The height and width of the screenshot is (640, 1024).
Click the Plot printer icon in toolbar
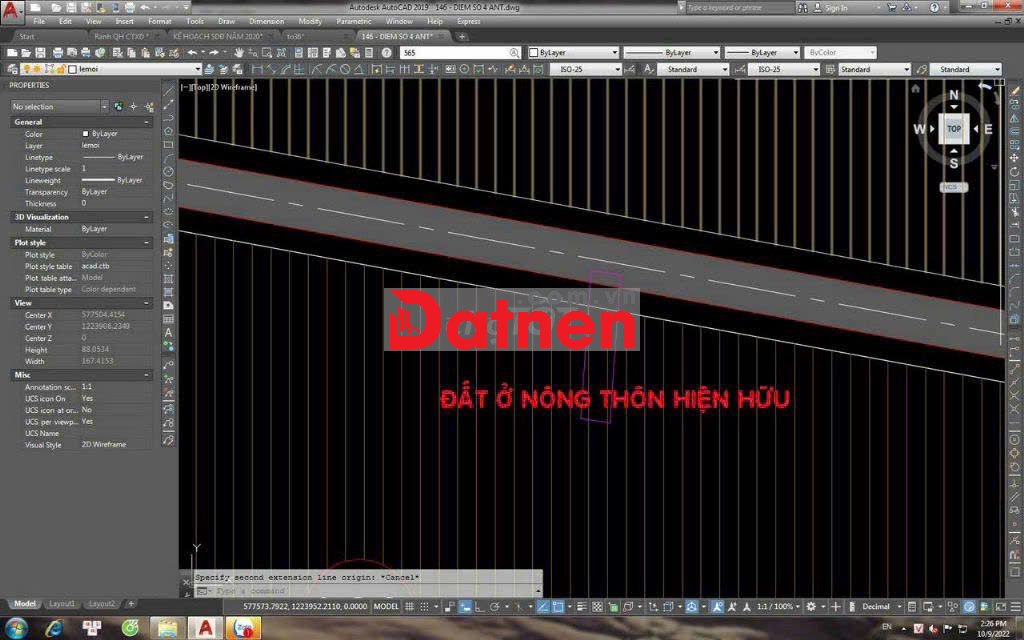[x=58, y=52]
